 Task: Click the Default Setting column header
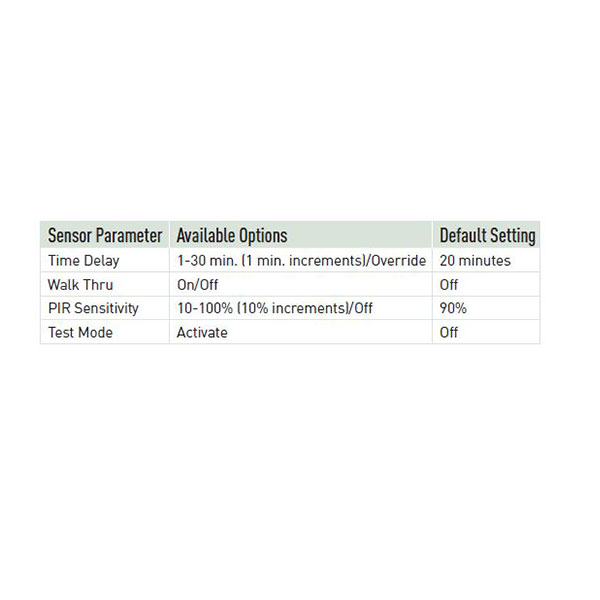pyautogui.click(x=486, y=235)
